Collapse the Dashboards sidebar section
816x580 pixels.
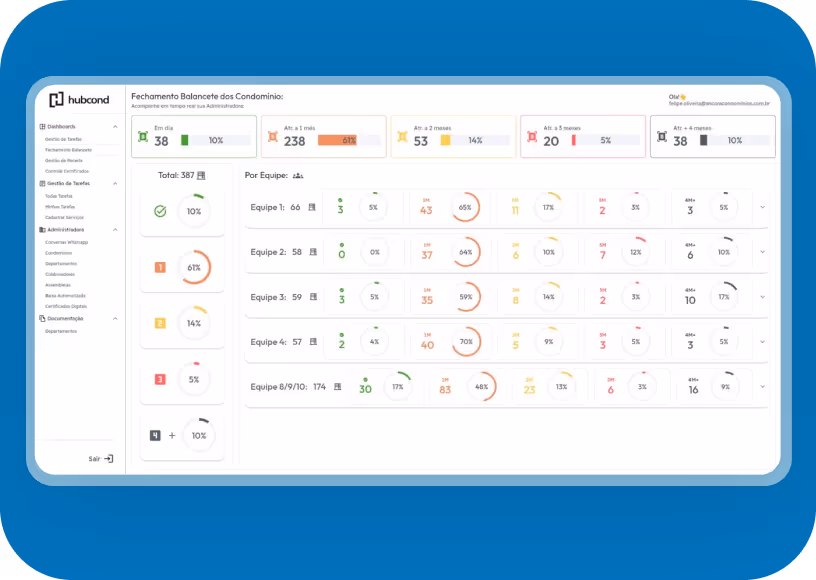[x=115, y=127]
